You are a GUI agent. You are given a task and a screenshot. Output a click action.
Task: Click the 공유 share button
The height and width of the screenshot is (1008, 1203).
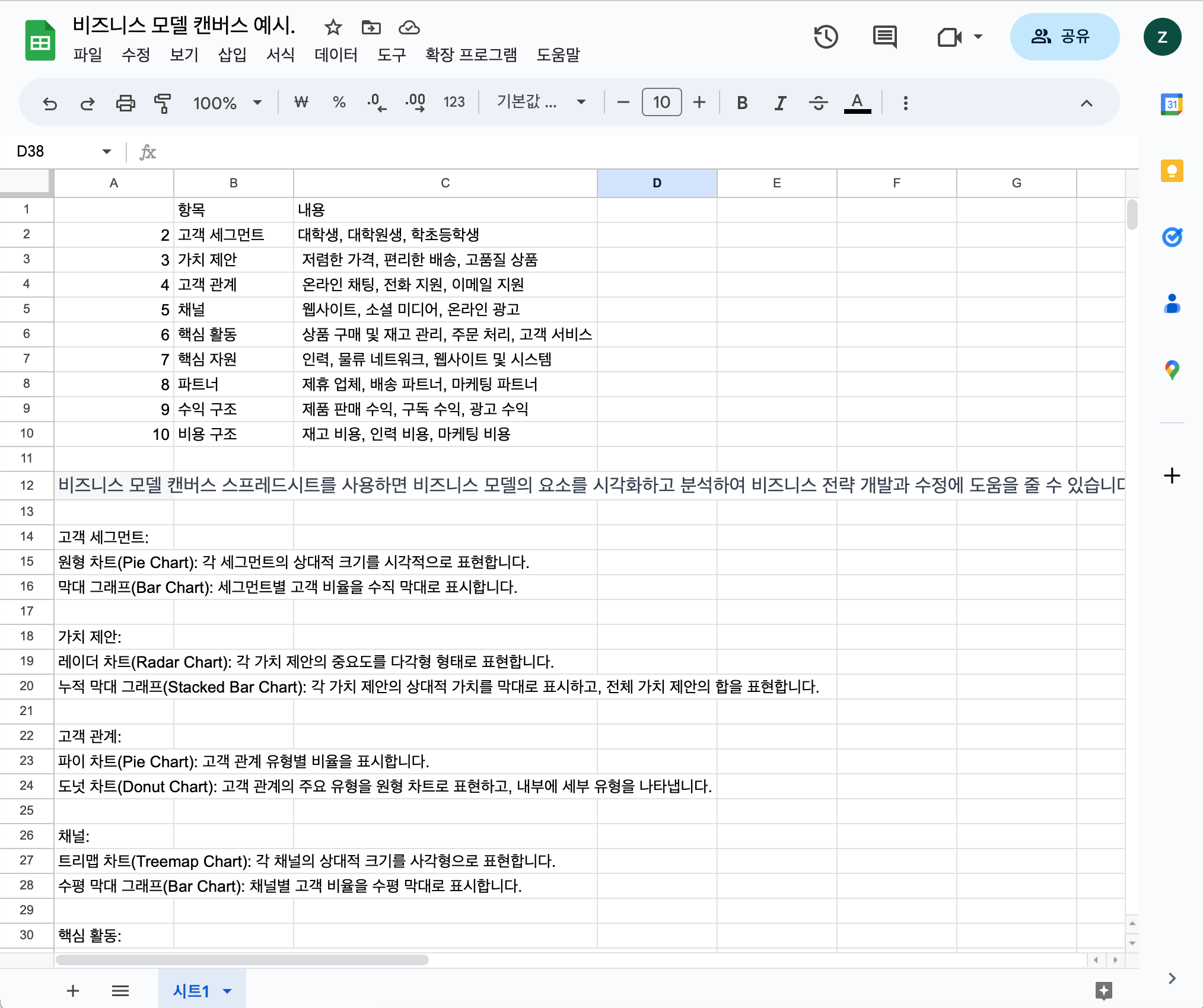click(1064, 37)
